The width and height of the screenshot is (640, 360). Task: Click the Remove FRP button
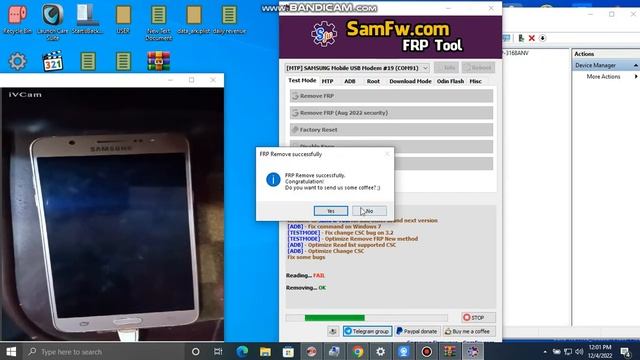[x=391, y=96]
